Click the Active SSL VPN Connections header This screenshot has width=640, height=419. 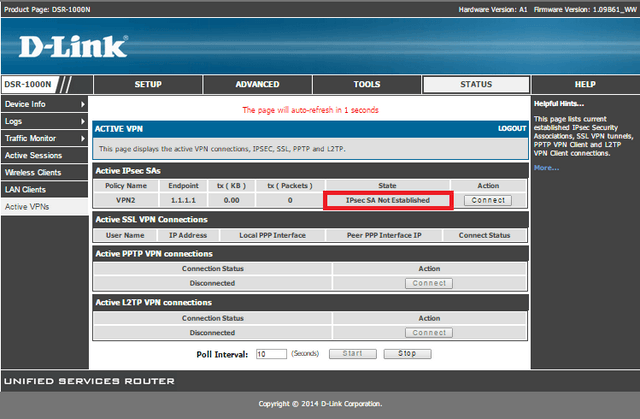tap(310, 219)
